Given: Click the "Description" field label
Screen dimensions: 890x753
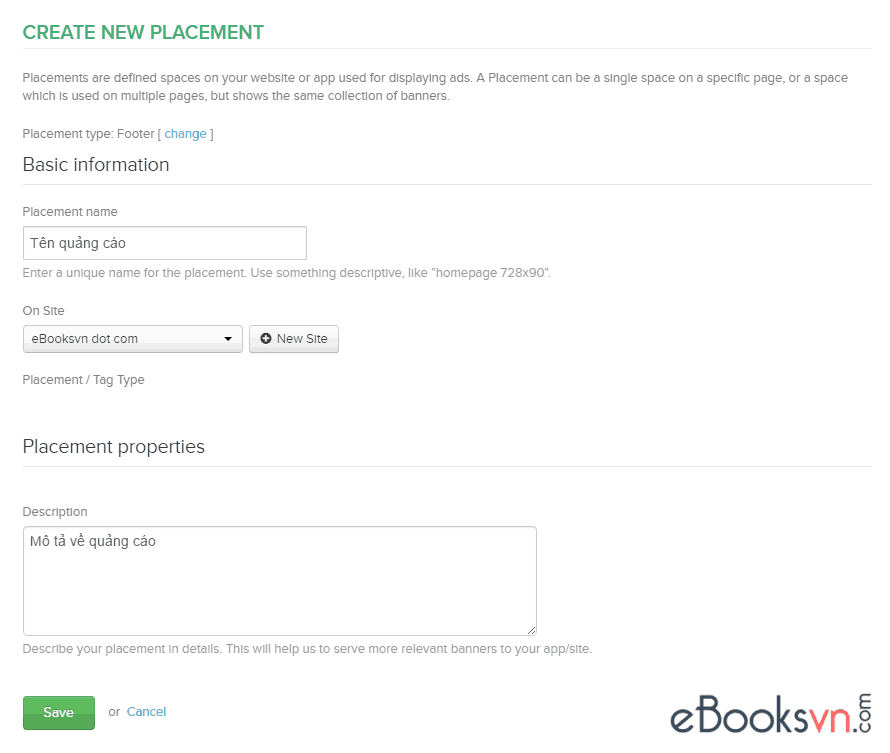Looking at the screenshot, I should [x=55, y=512].
